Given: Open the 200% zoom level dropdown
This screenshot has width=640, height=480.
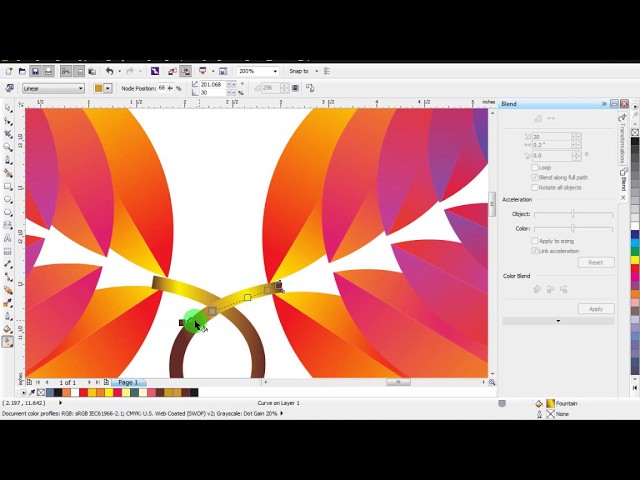Looking at the screenshot, I should (x=275, y=71).
